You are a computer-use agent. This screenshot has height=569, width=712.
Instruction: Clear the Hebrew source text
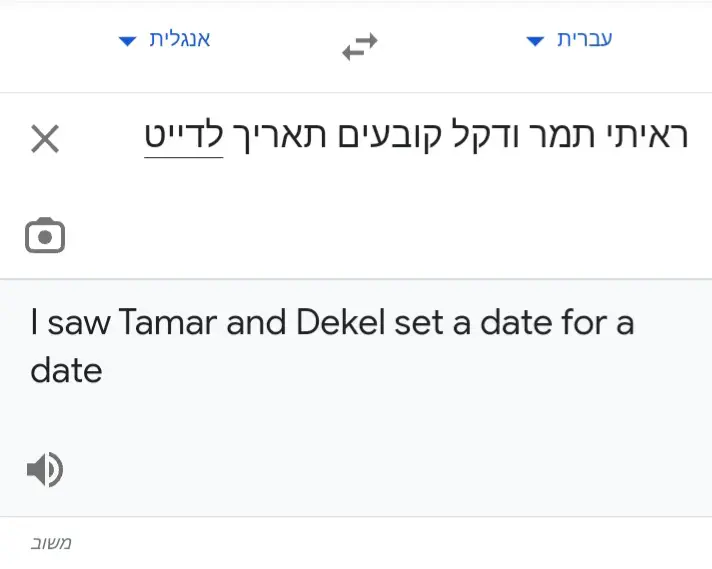point(45,139)
